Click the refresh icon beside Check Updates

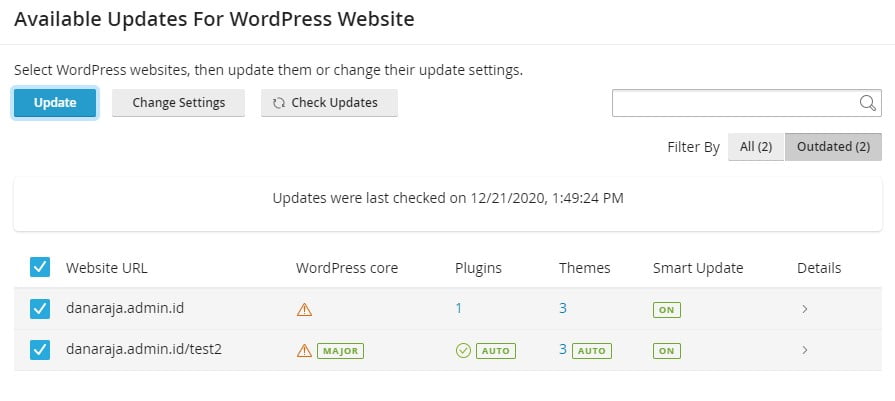279,103
